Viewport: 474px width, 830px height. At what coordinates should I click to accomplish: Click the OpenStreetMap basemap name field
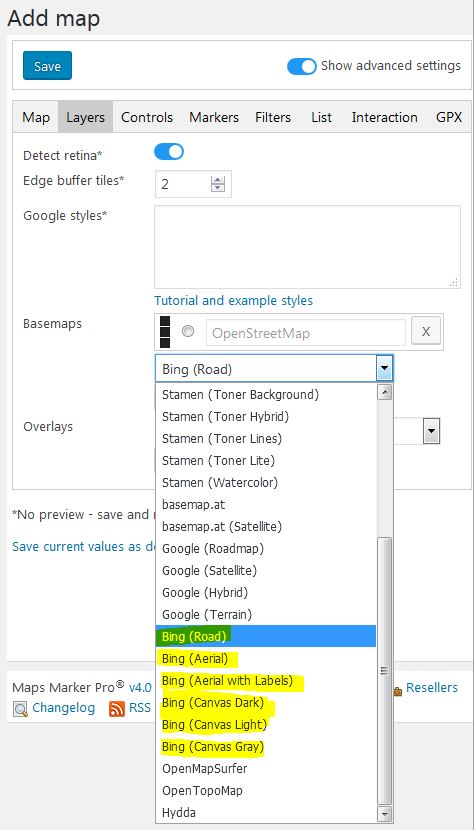(x=306, y=333)
